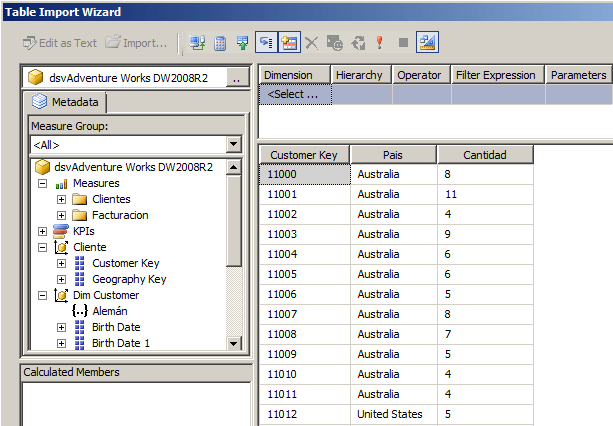Screen dimensions: 613x426
Task: Click the Edit as Text button
Action: pyautogui.click(x=60, y=43)
